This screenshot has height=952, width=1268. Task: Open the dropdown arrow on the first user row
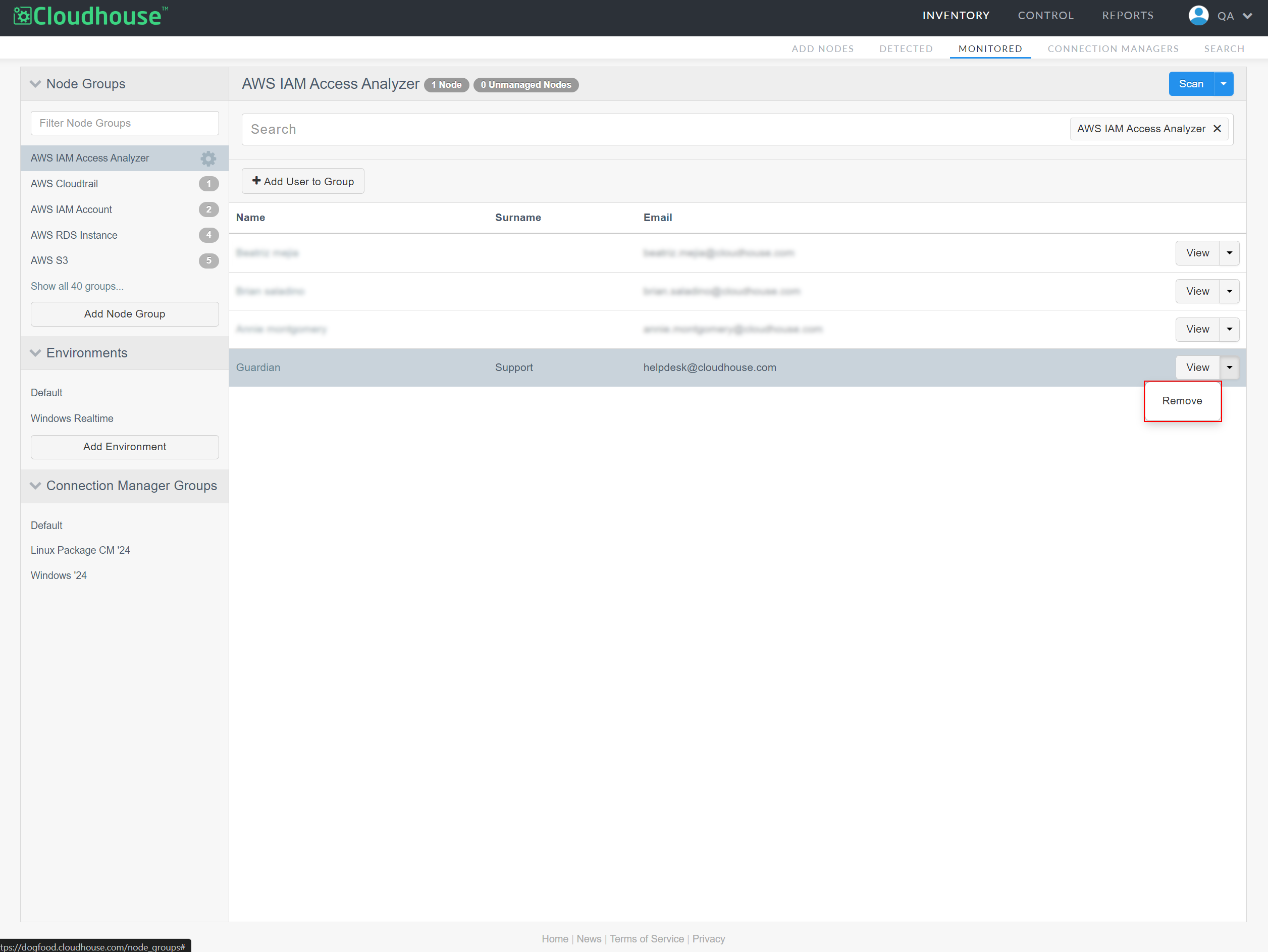(x=1229, y=253)
